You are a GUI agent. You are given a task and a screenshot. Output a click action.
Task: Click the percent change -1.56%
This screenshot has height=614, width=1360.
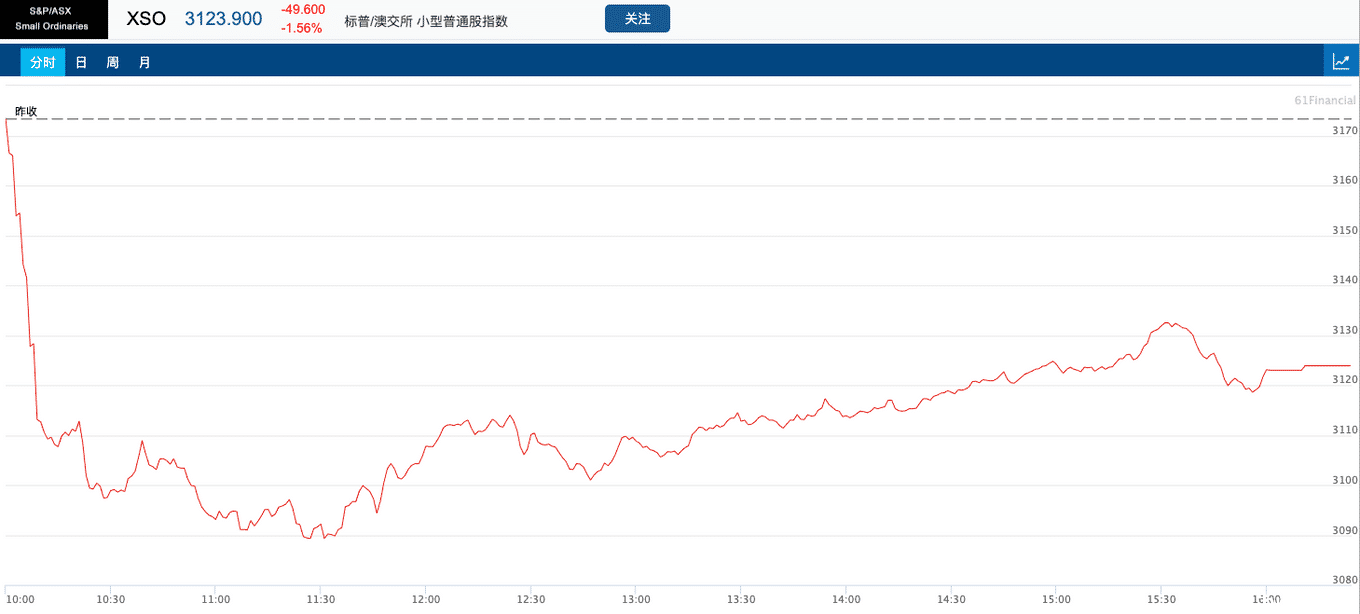point(302,28)
